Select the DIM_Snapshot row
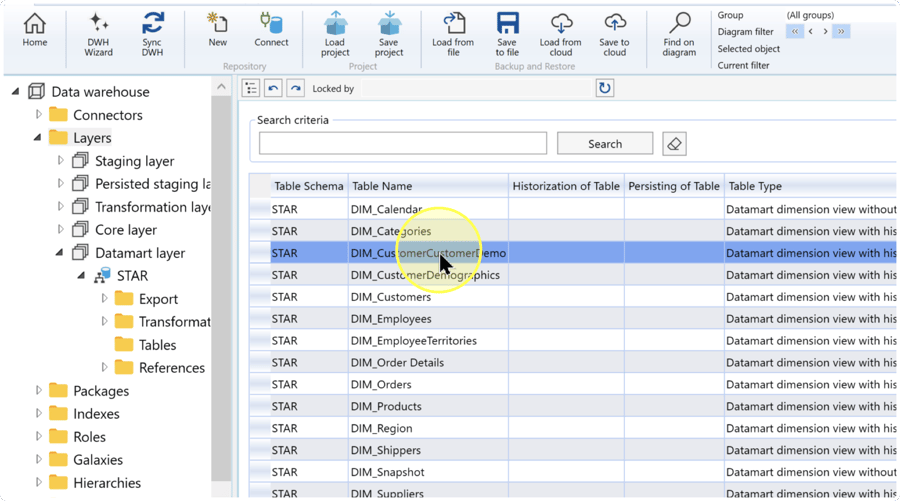Image resolution: width=900 pixels, height=501 pixels. [x=573, y=472]
